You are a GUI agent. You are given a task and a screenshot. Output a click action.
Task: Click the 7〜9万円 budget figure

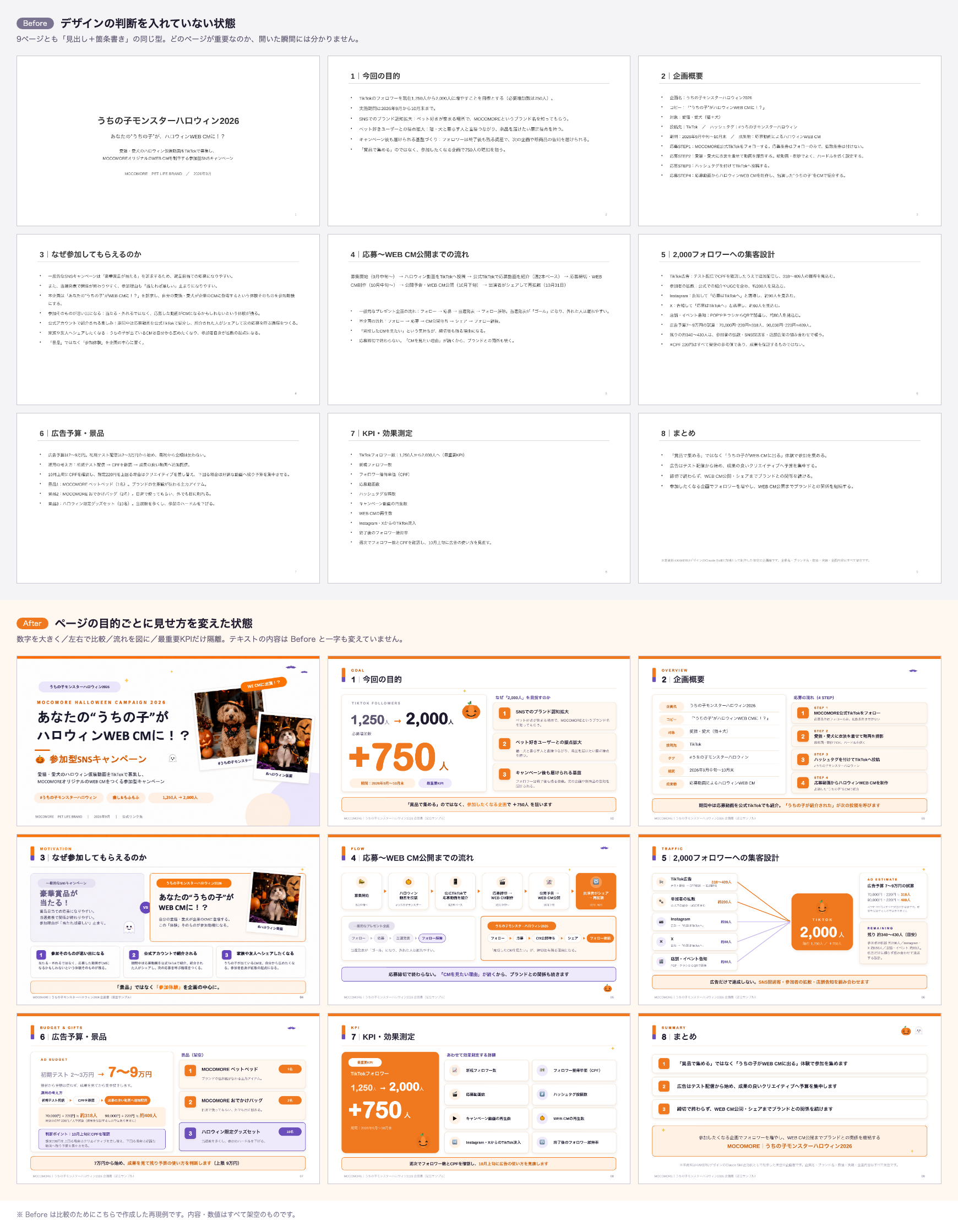130,1072
